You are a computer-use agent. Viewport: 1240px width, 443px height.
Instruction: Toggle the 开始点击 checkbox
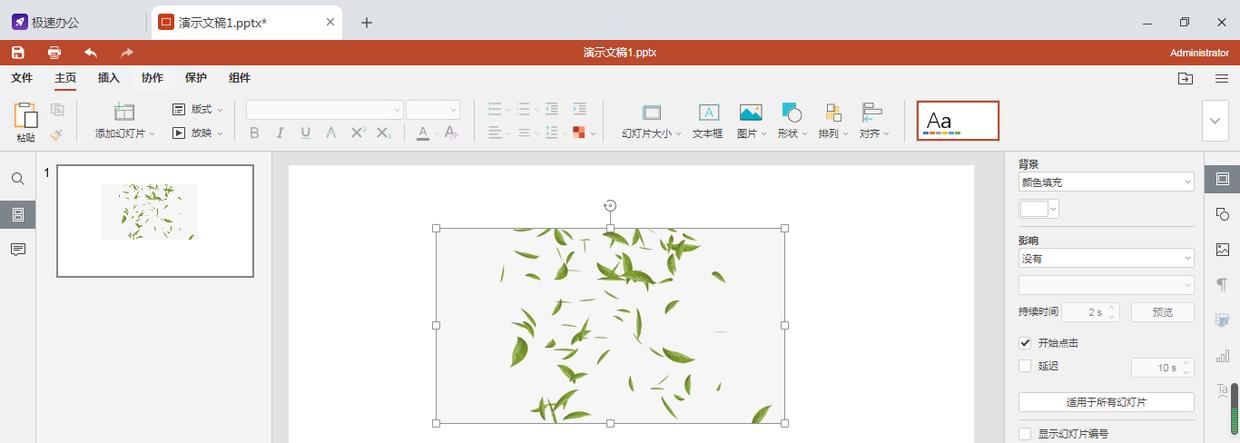pos(1025,342)
